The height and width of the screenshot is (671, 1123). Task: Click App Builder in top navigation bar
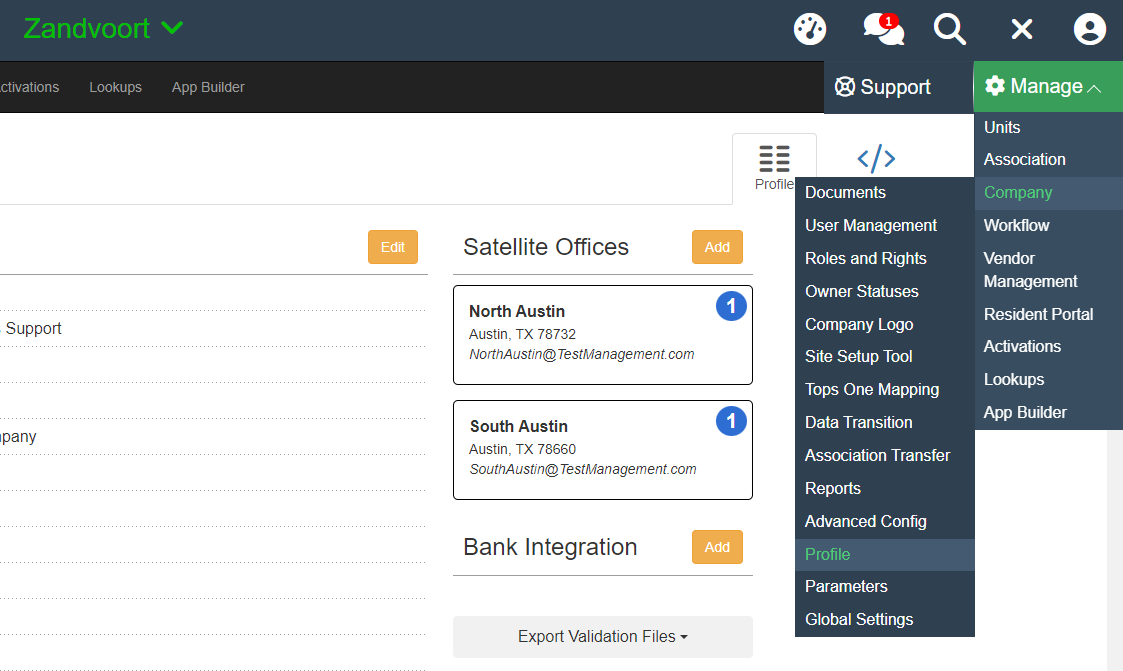(208, 87)
